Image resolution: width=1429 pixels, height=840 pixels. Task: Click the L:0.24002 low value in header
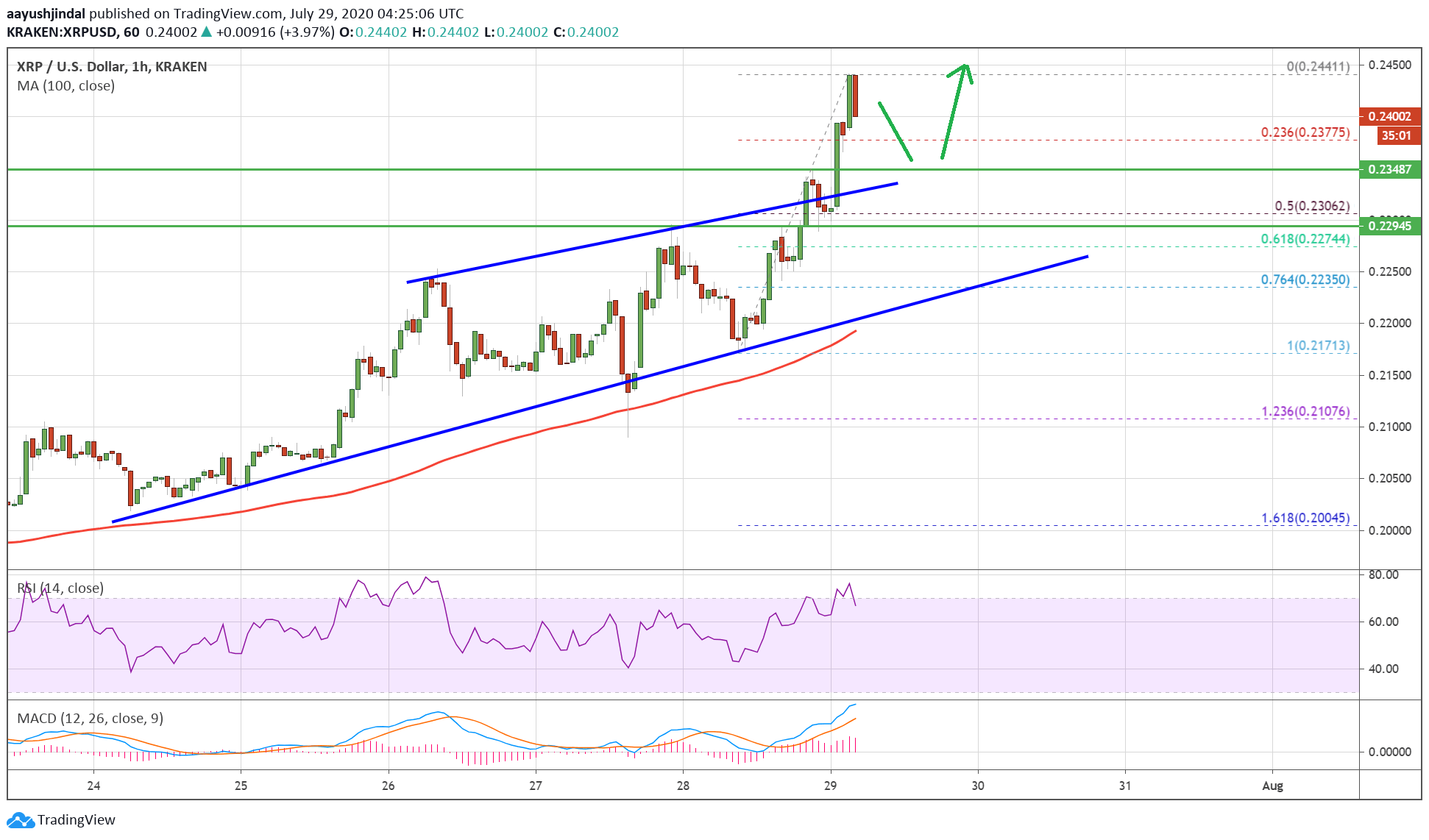[516, 33]
